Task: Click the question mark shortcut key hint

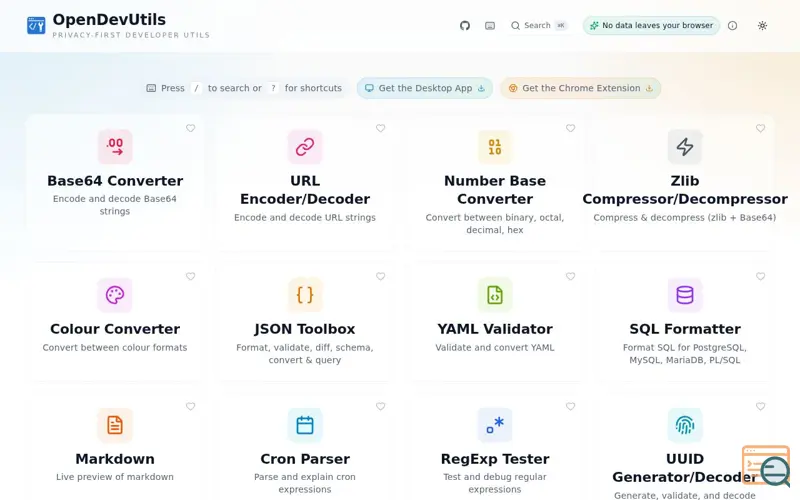Action: pyautogui.click(x=273, y=88)
